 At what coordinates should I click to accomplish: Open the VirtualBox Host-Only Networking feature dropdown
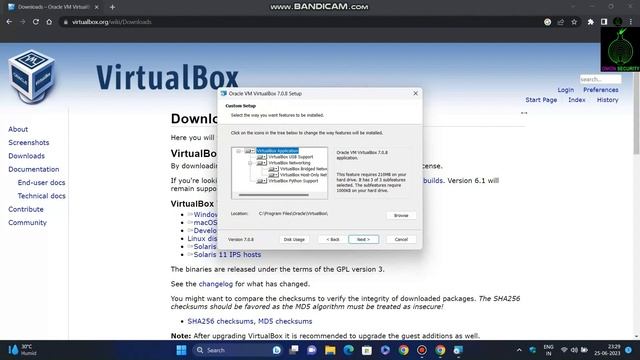tap(273, 175)
